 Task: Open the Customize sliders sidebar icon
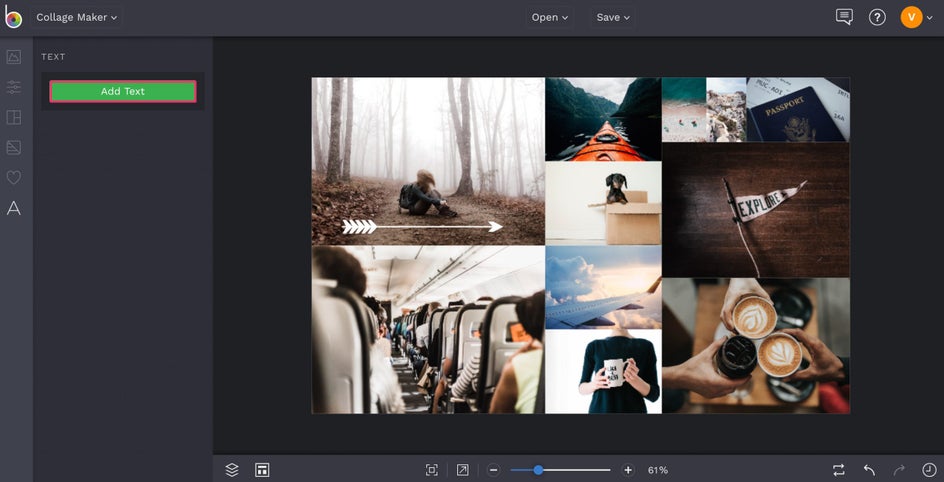click(x=14, y=87)
